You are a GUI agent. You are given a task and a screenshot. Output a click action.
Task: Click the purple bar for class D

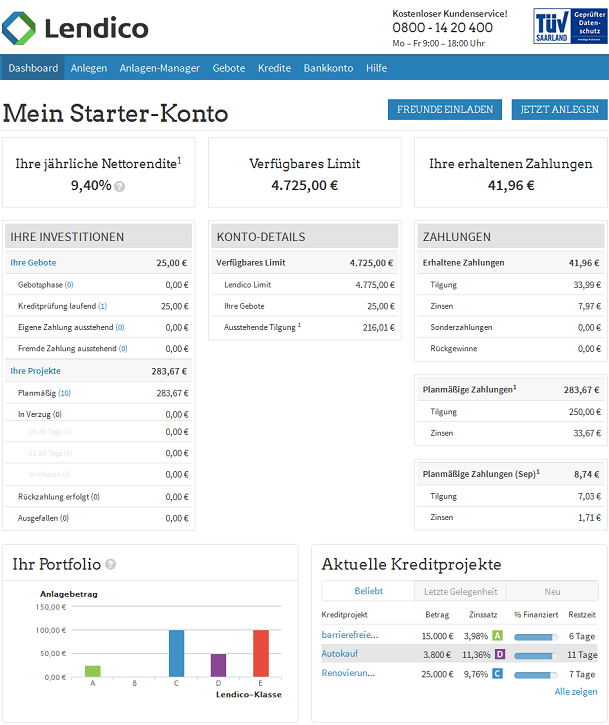(218, 665)
